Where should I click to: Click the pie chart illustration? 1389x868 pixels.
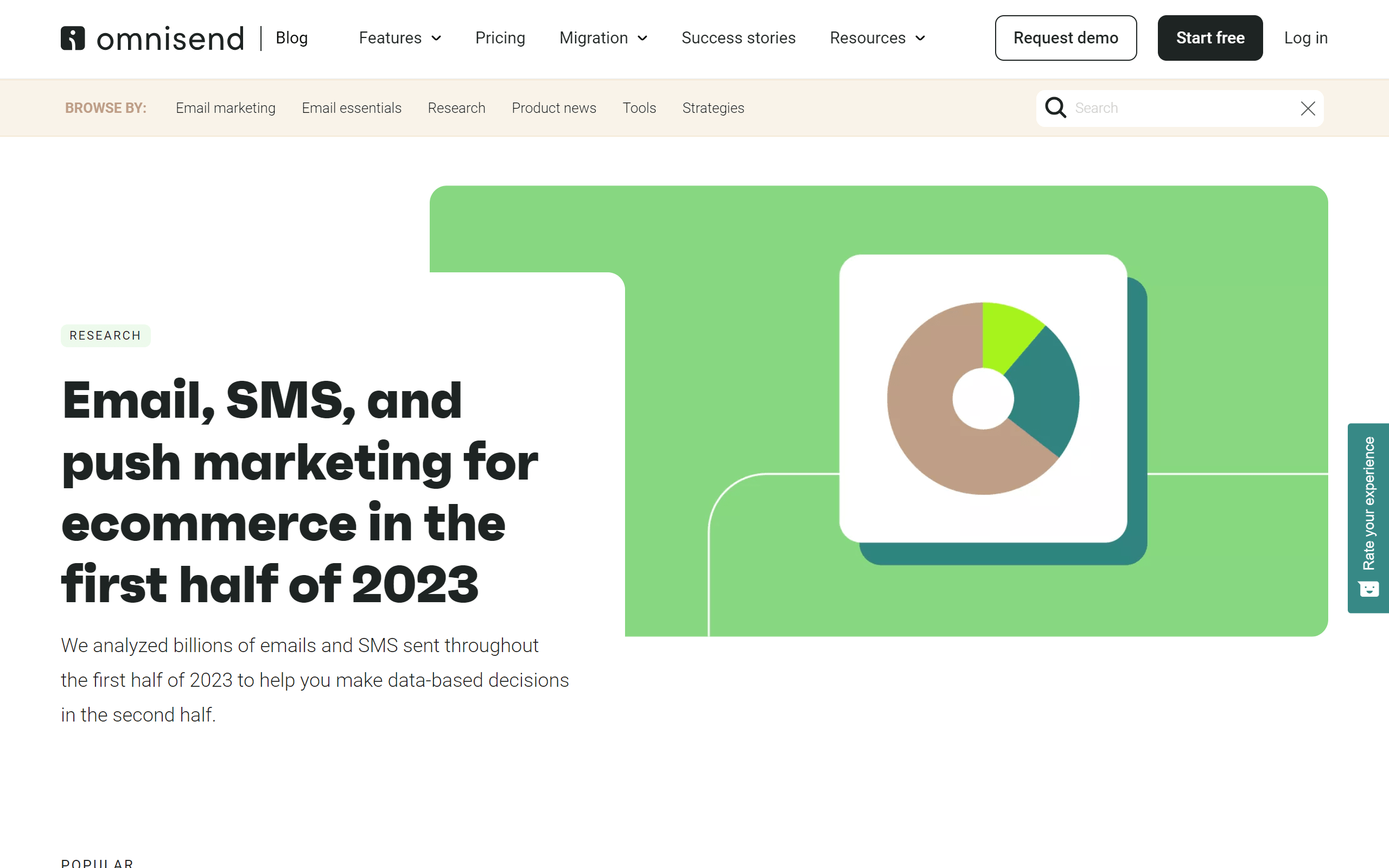point(983,398)
